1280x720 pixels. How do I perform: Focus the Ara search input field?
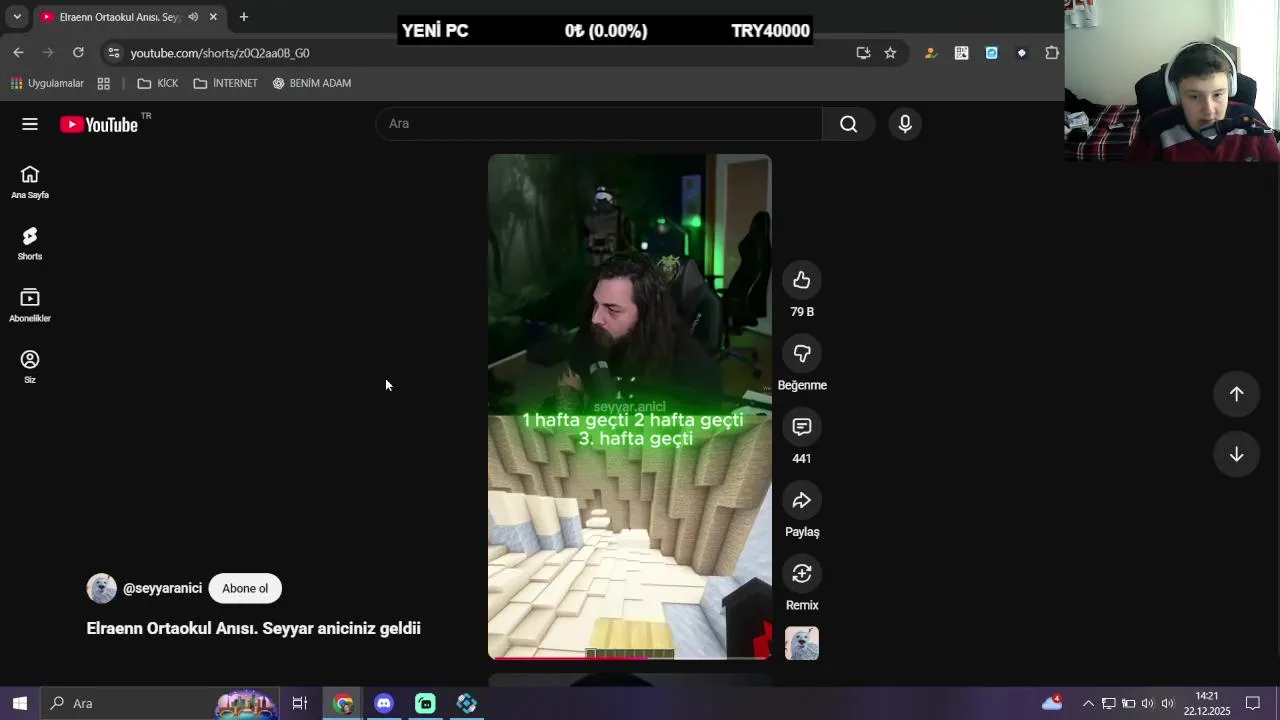pos(599,124)
